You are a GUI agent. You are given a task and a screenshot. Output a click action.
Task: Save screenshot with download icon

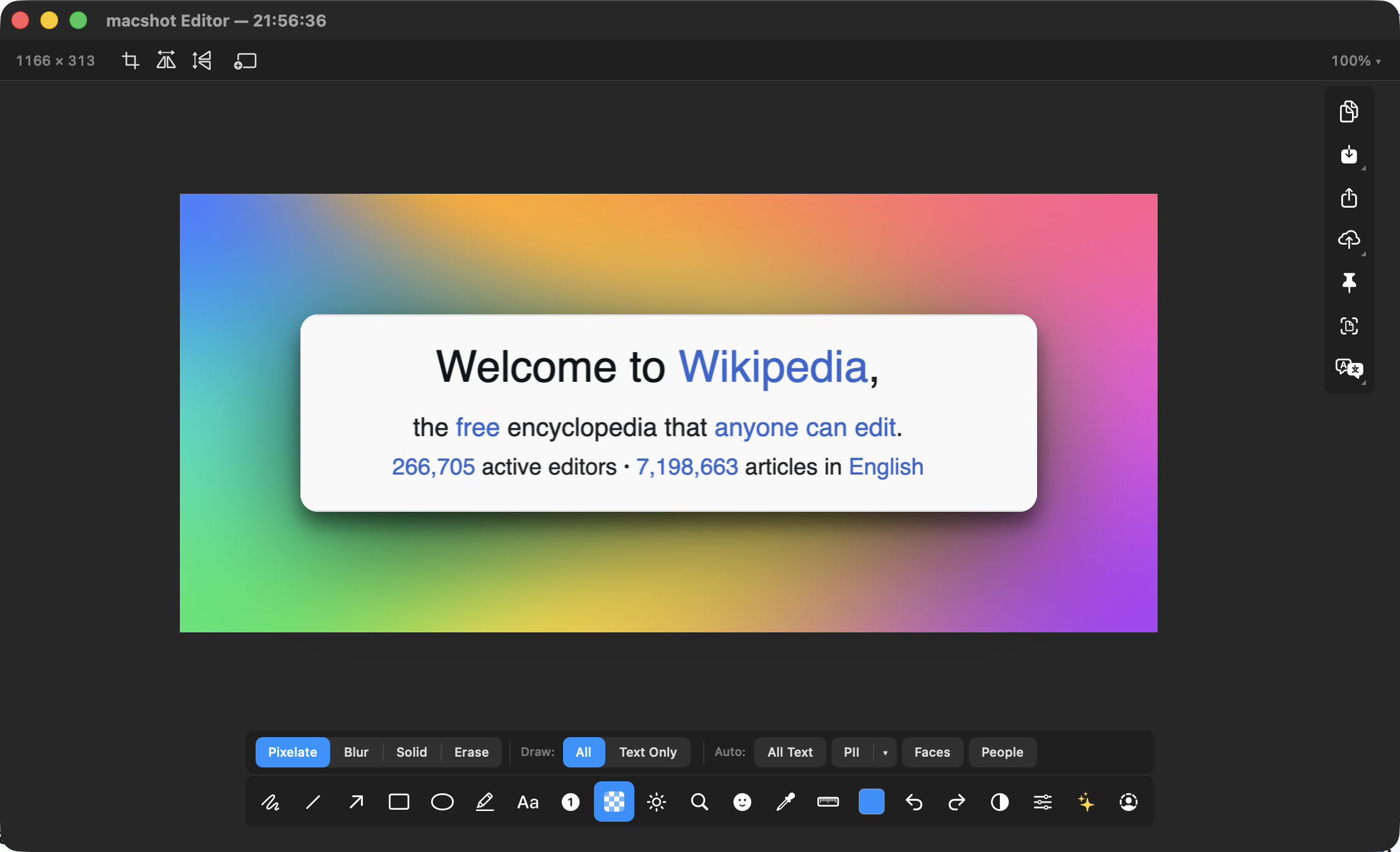1349,155
